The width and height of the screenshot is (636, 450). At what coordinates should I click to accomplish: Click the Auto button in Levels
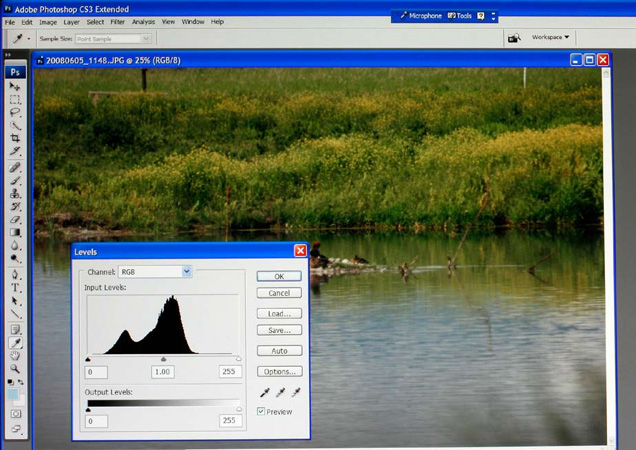279,351
